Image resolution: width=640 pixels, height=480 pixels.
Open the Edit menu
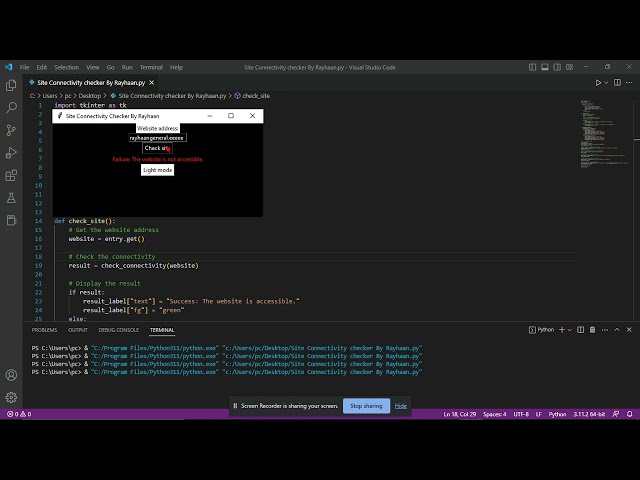click(x=42, y=67)
